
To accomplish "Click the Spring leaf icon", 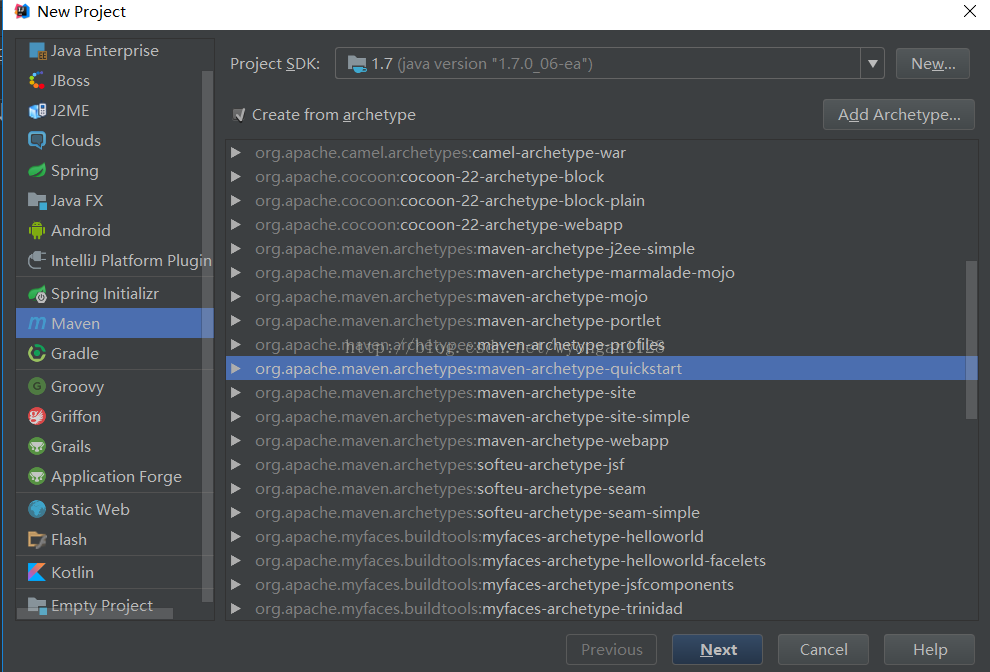I will coord(37,171).
